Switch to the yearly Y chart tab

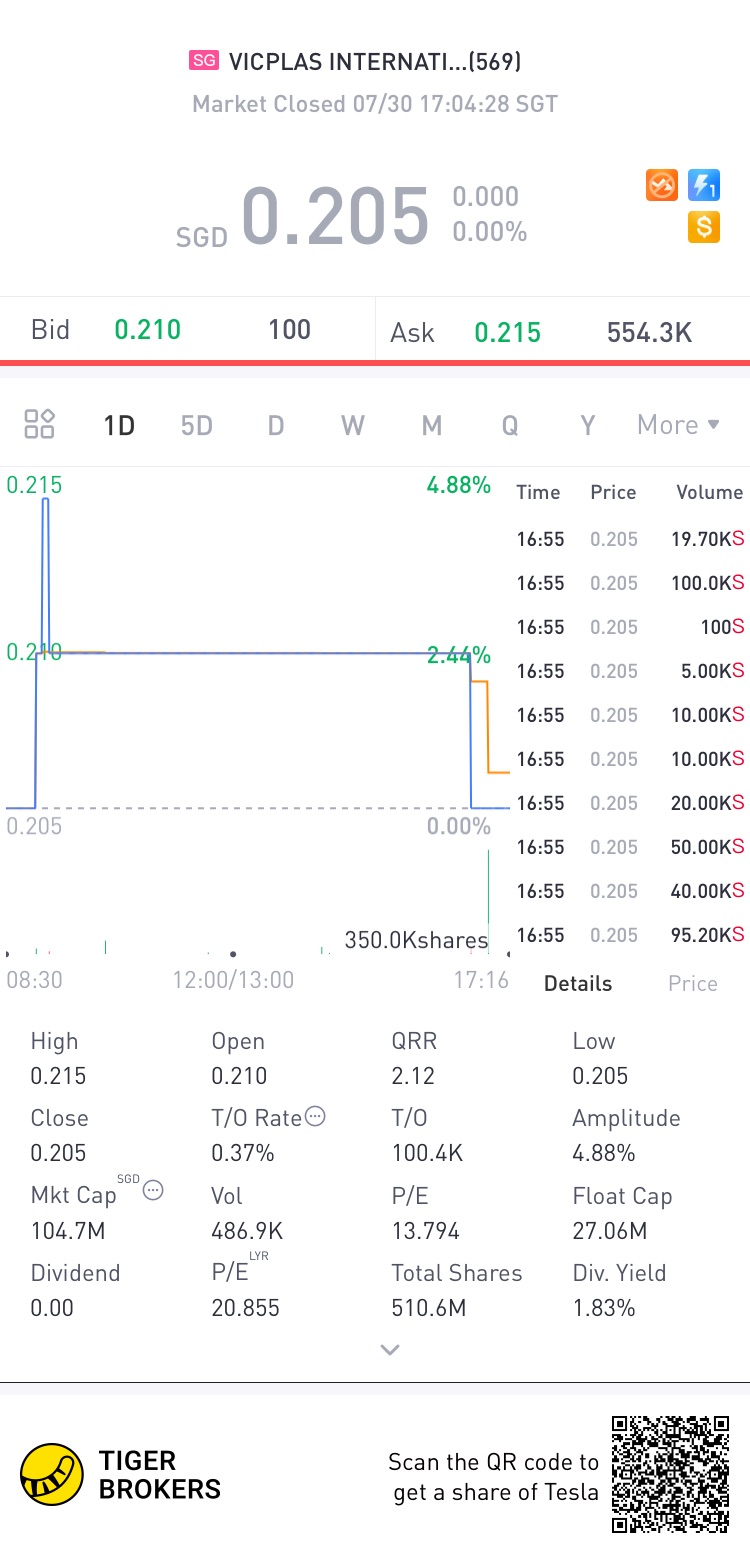pyautogui.click(x=588, y=425)
